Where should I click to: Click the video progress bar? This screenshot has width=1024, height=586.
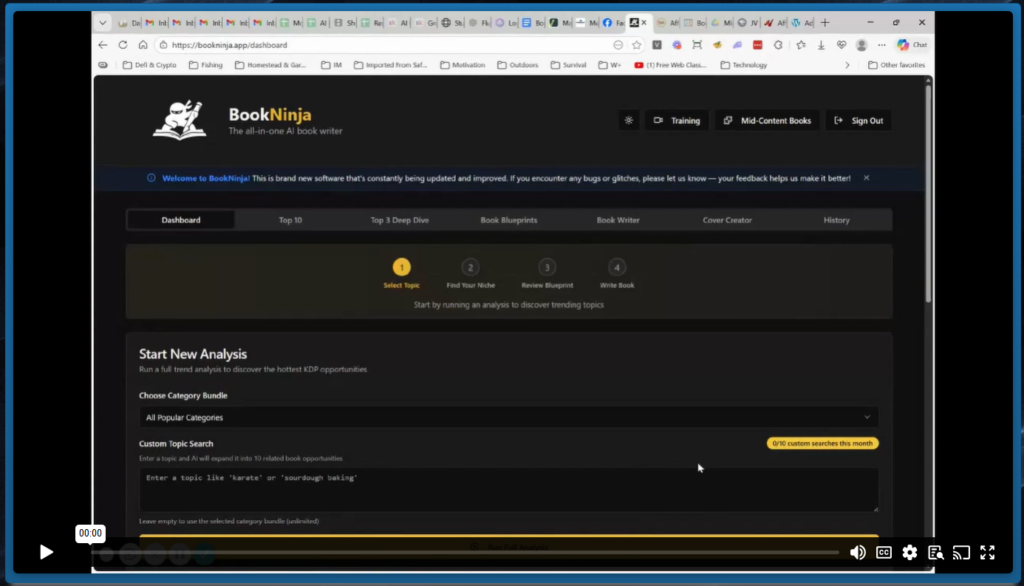(x=450, y=552)
